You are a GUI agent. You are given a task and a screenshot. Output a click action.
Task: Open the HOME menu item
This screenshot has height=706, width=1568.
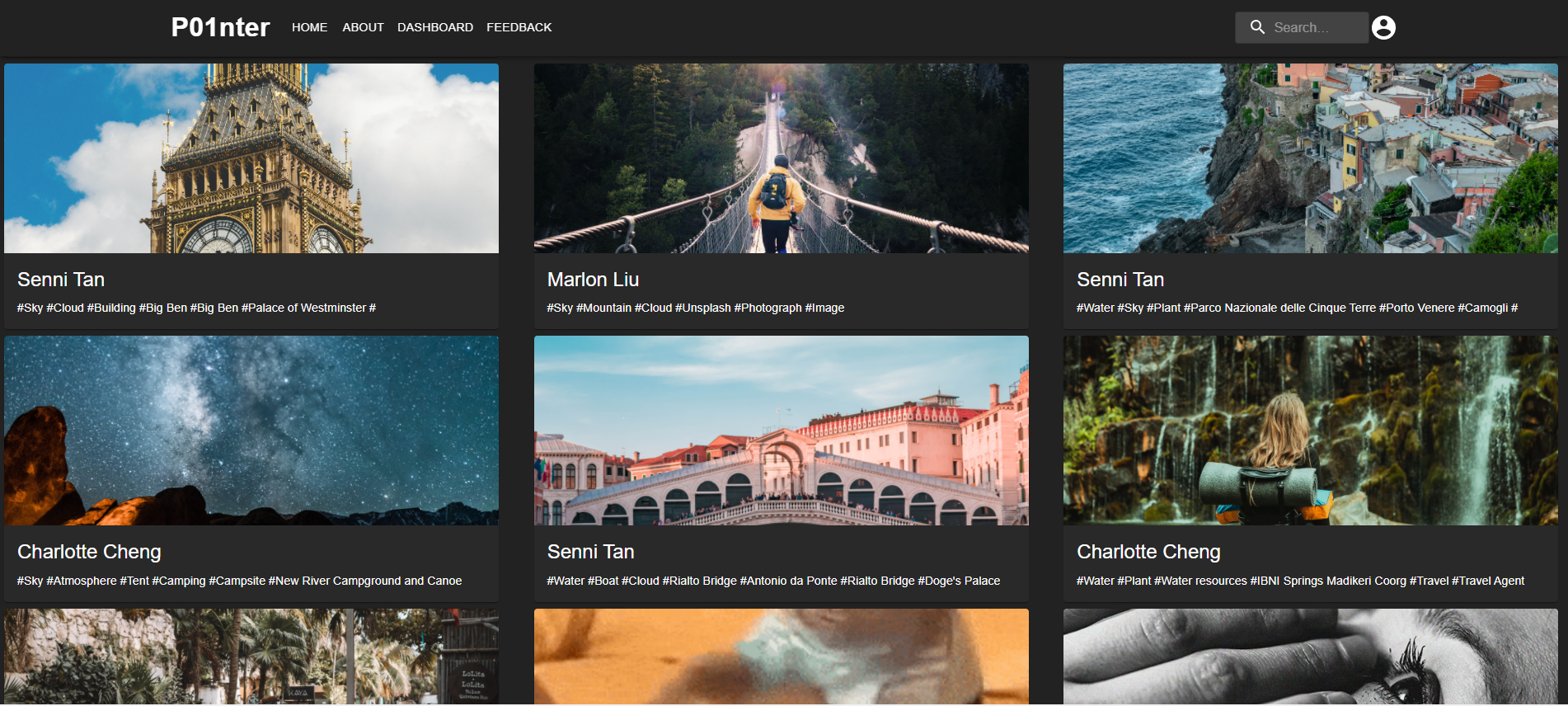click(309, 27)
